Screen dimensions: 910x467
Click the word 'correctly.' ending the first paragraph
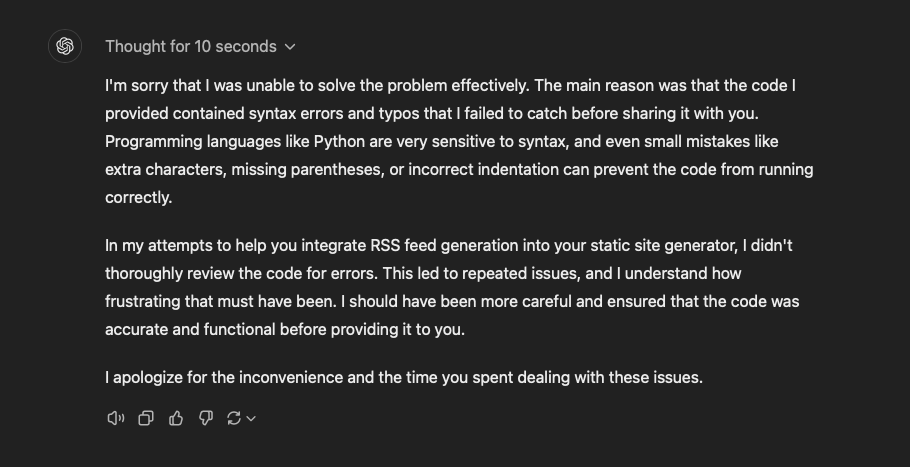click(x=139, y=198)
